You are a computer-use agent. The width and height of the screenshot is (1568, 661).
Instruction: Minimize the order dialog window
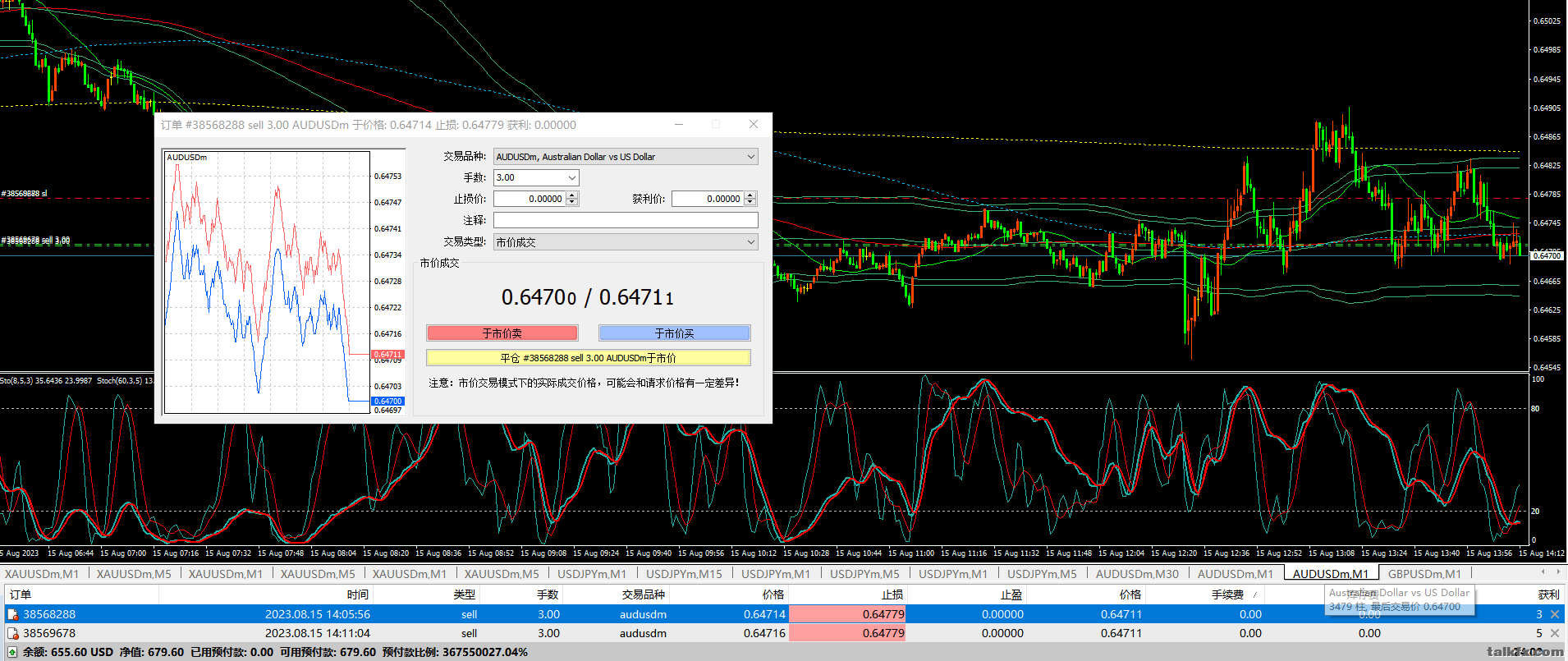679,124
